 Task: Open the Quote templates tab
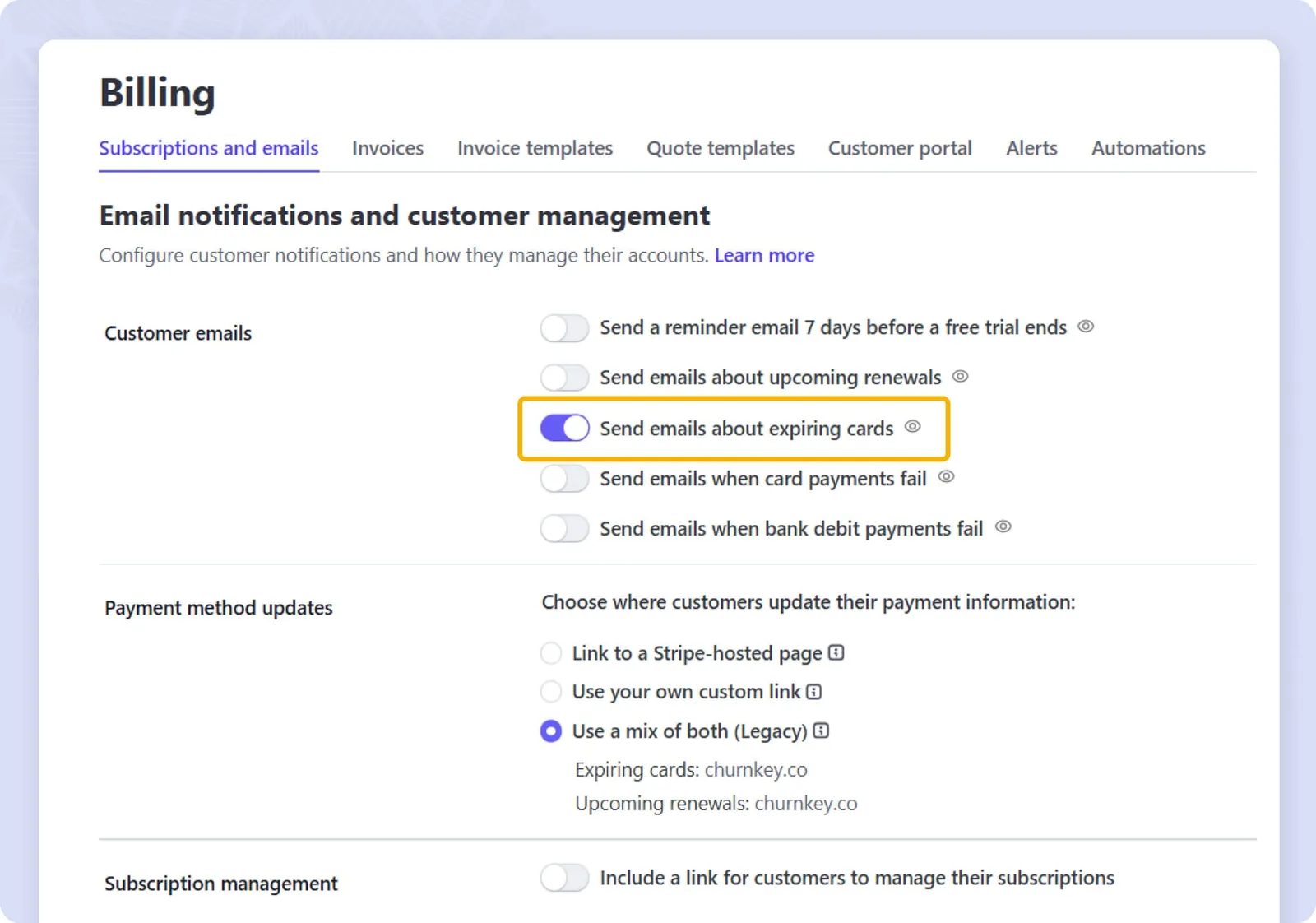[x=721, y=148]
